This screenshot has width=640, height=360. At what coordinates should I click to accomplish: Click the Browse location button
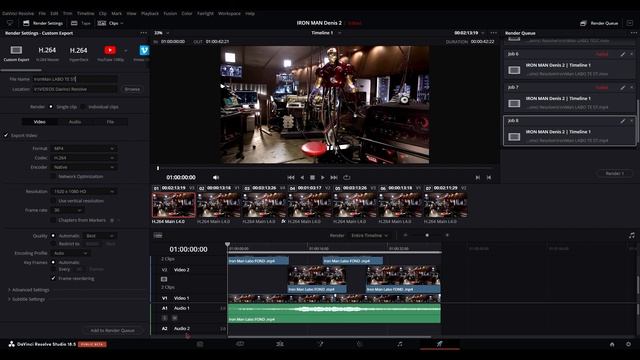[x=132, y=89]
